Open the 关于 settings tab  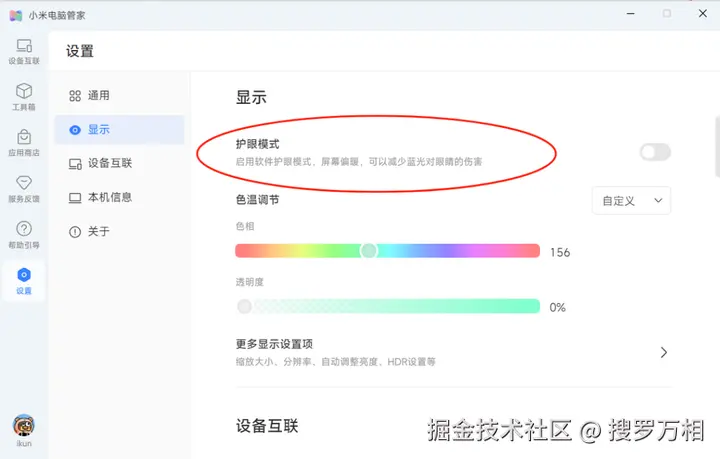tap(119, 231)
